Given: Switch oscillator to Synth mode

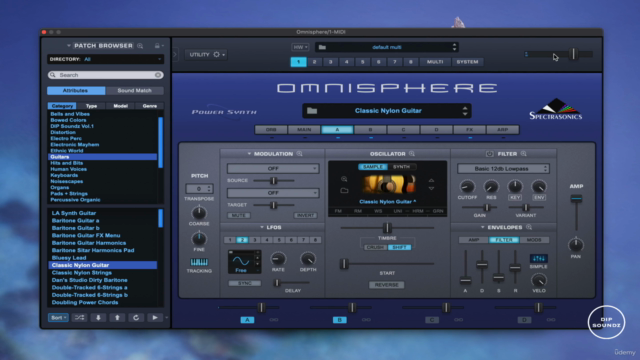Looking at the screenshot, I should click(x=401, y=167).
